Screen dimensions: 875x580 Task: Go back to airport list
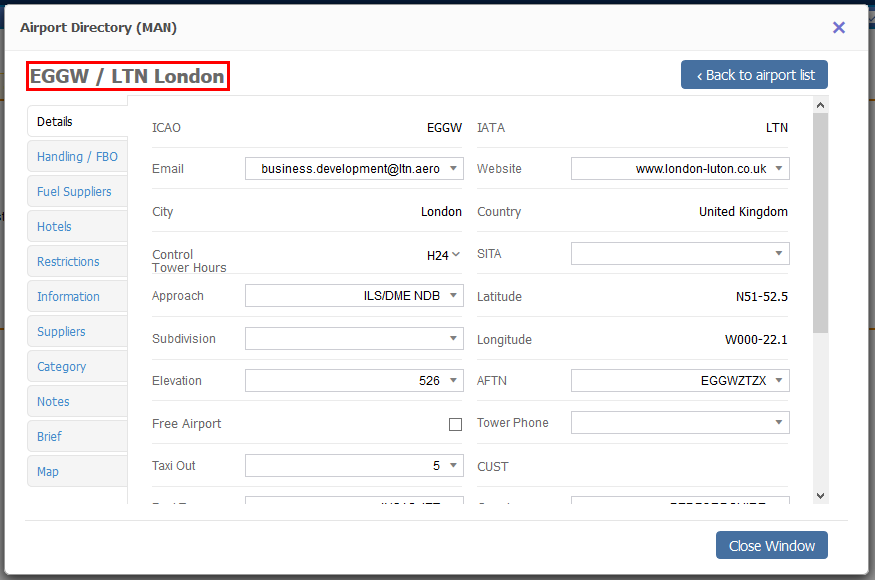coord(754,75)
